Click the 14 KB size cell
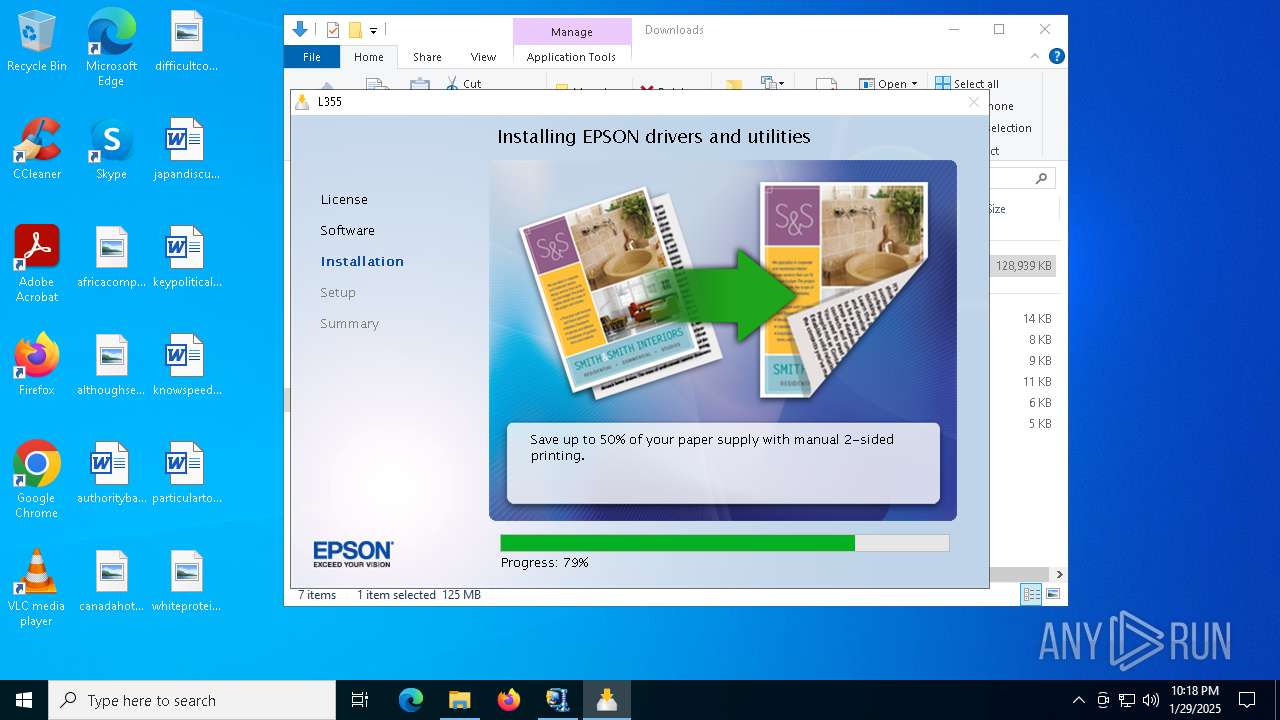Viewport: 1280px width, 720px height. click(1037, 319)
